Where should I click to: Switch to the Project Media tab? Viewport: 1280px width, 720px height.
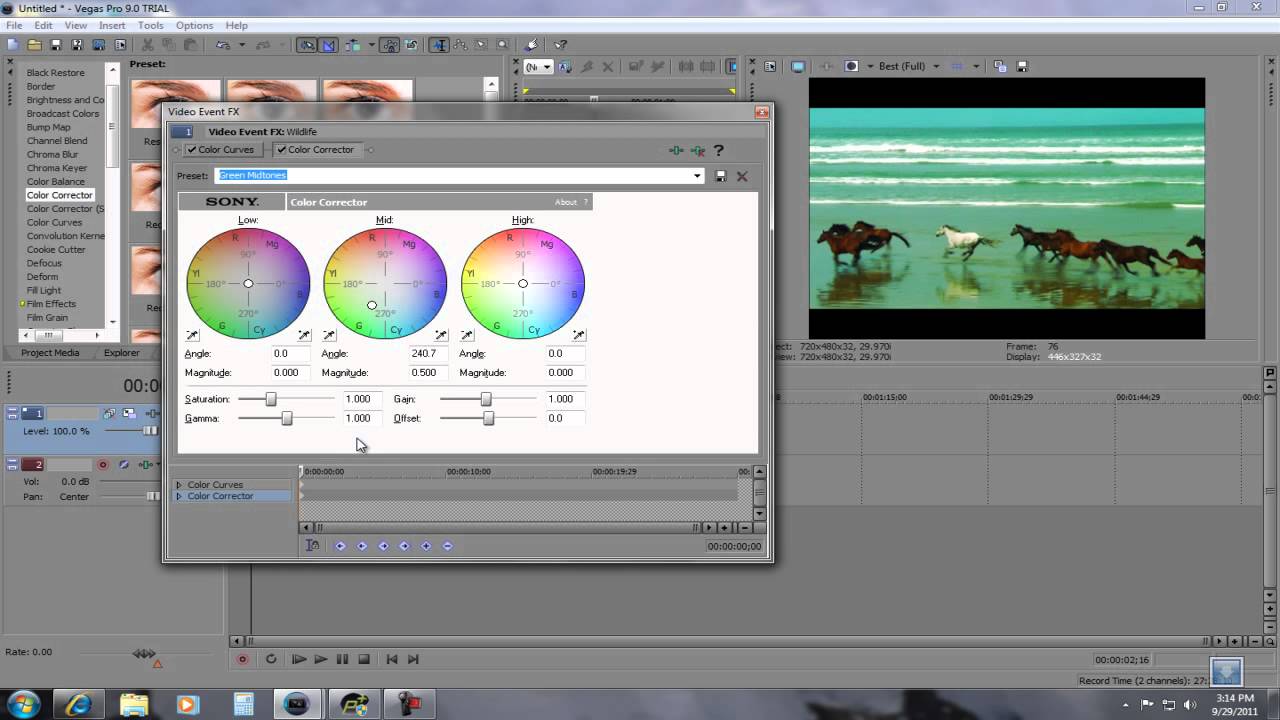click(50, 353)
